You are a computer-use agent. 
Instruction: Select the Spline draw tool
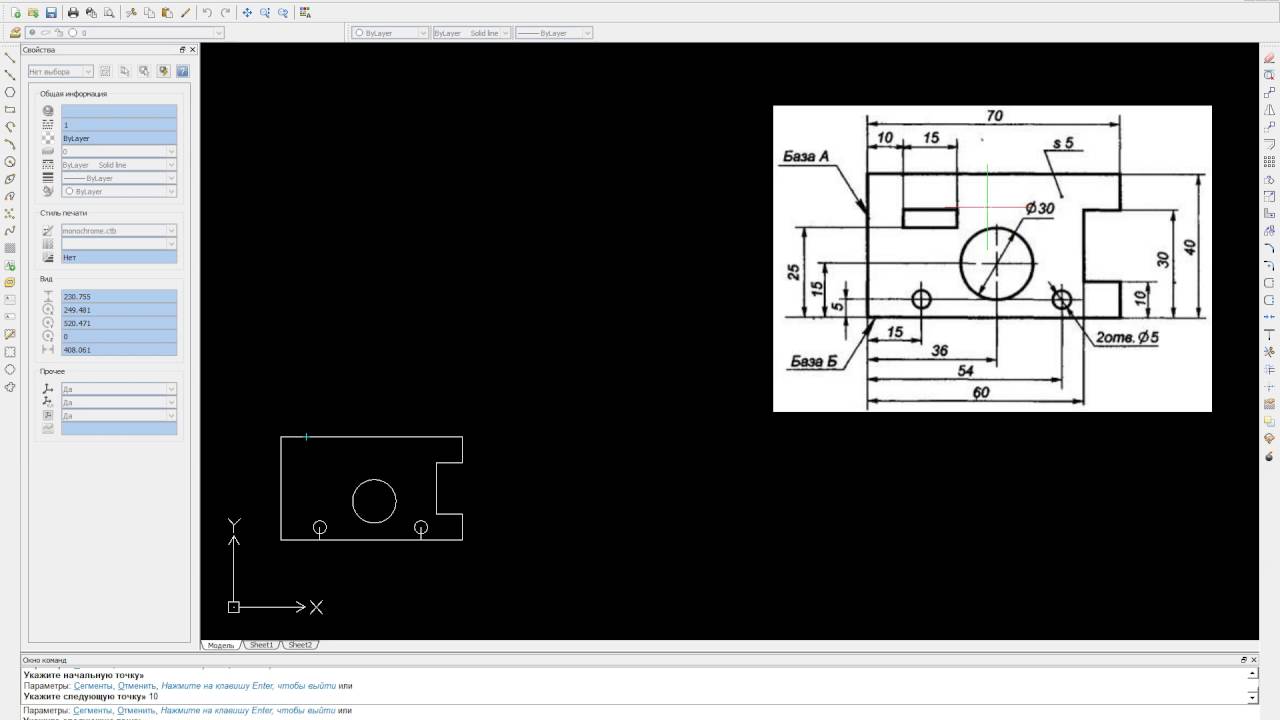(x=10, y=231)
